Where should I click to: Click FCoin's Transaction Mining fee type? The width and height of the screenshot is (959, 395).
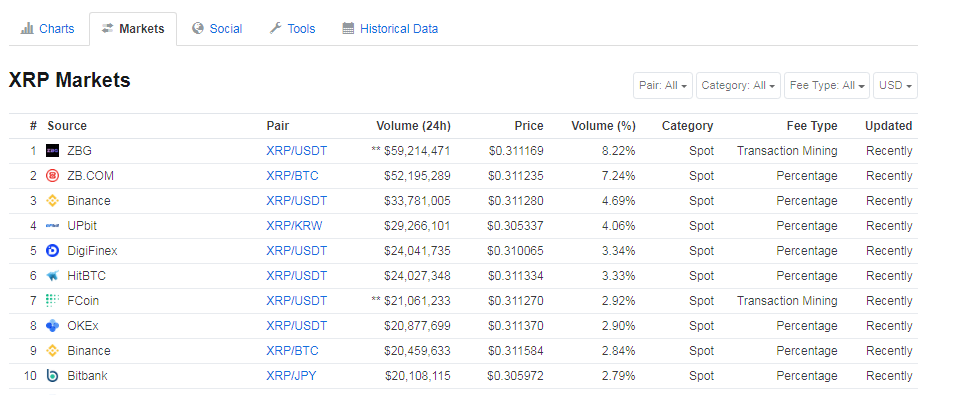tap(787, 301)
